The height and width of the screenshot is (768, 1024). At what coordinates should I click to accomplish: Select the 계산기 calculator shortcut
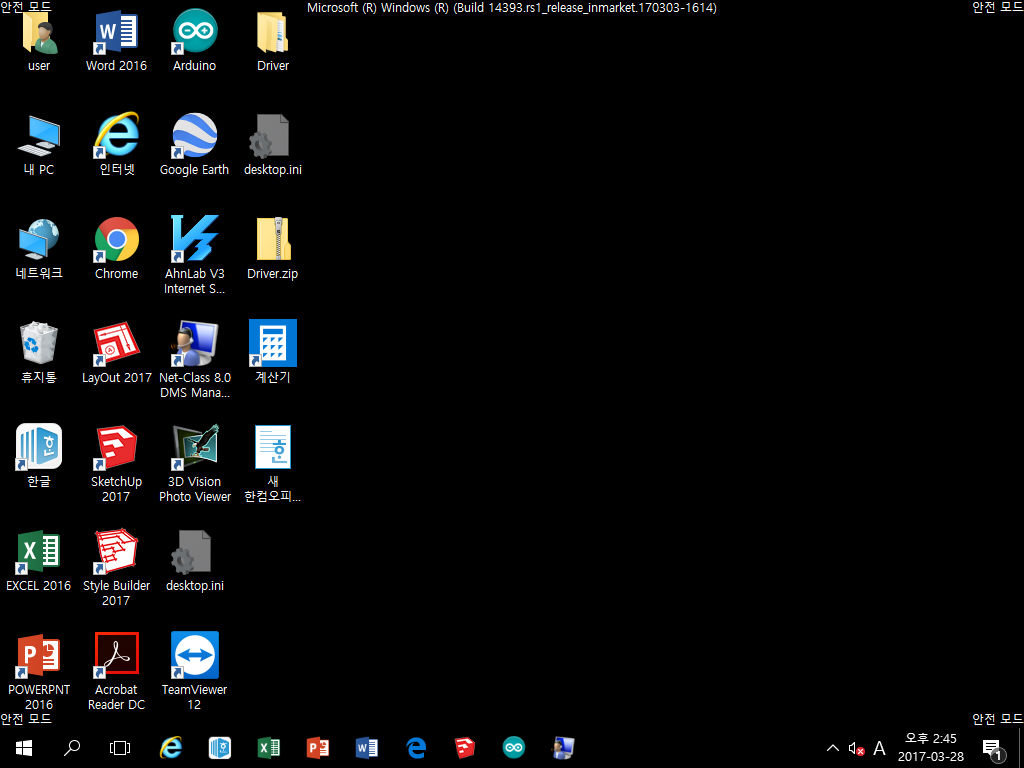click(273, 352)
